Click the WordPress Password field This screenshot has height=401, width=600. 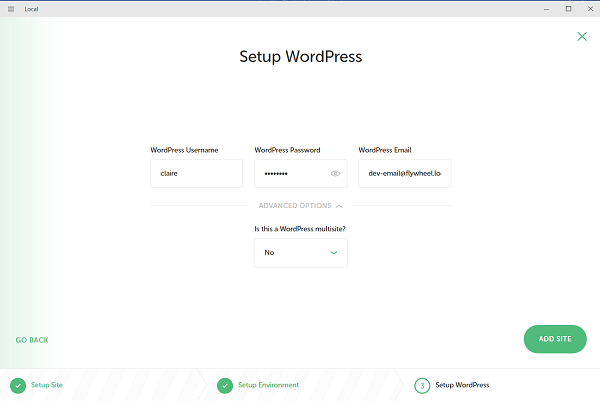coord(301,173)
